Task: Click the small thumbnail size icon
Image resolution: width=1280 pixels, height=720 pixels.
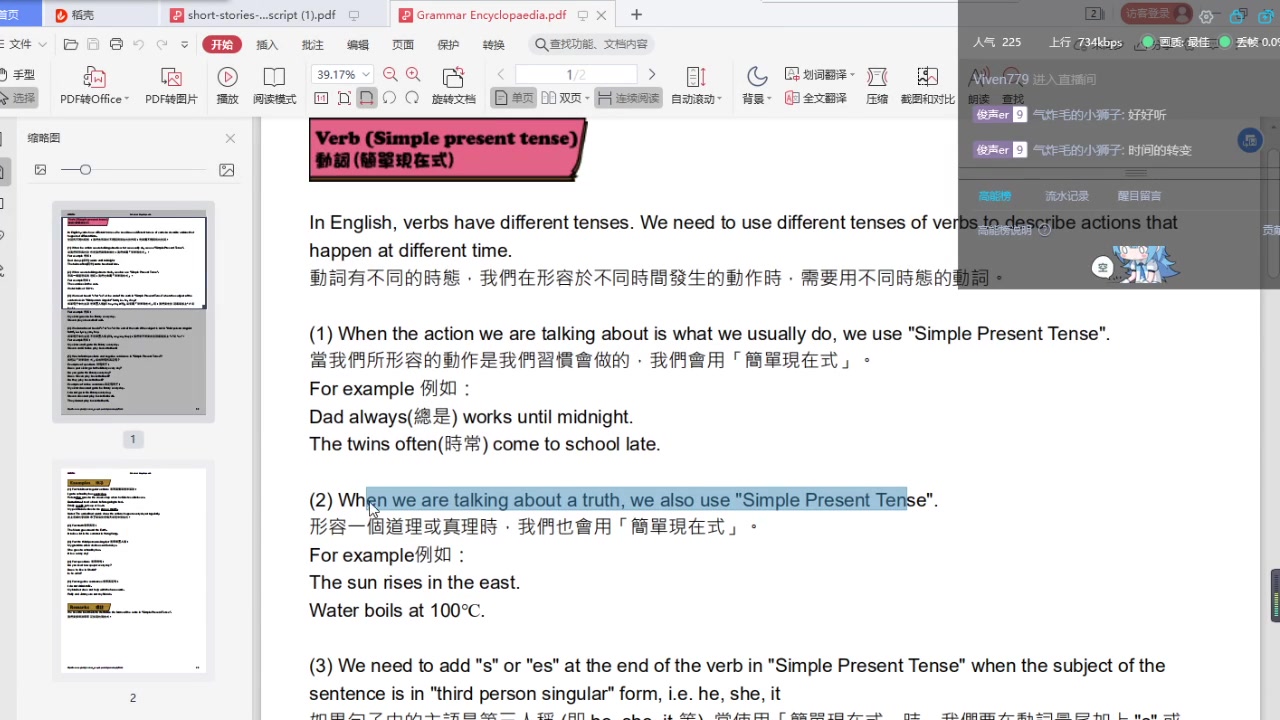Action: point(40,170)
